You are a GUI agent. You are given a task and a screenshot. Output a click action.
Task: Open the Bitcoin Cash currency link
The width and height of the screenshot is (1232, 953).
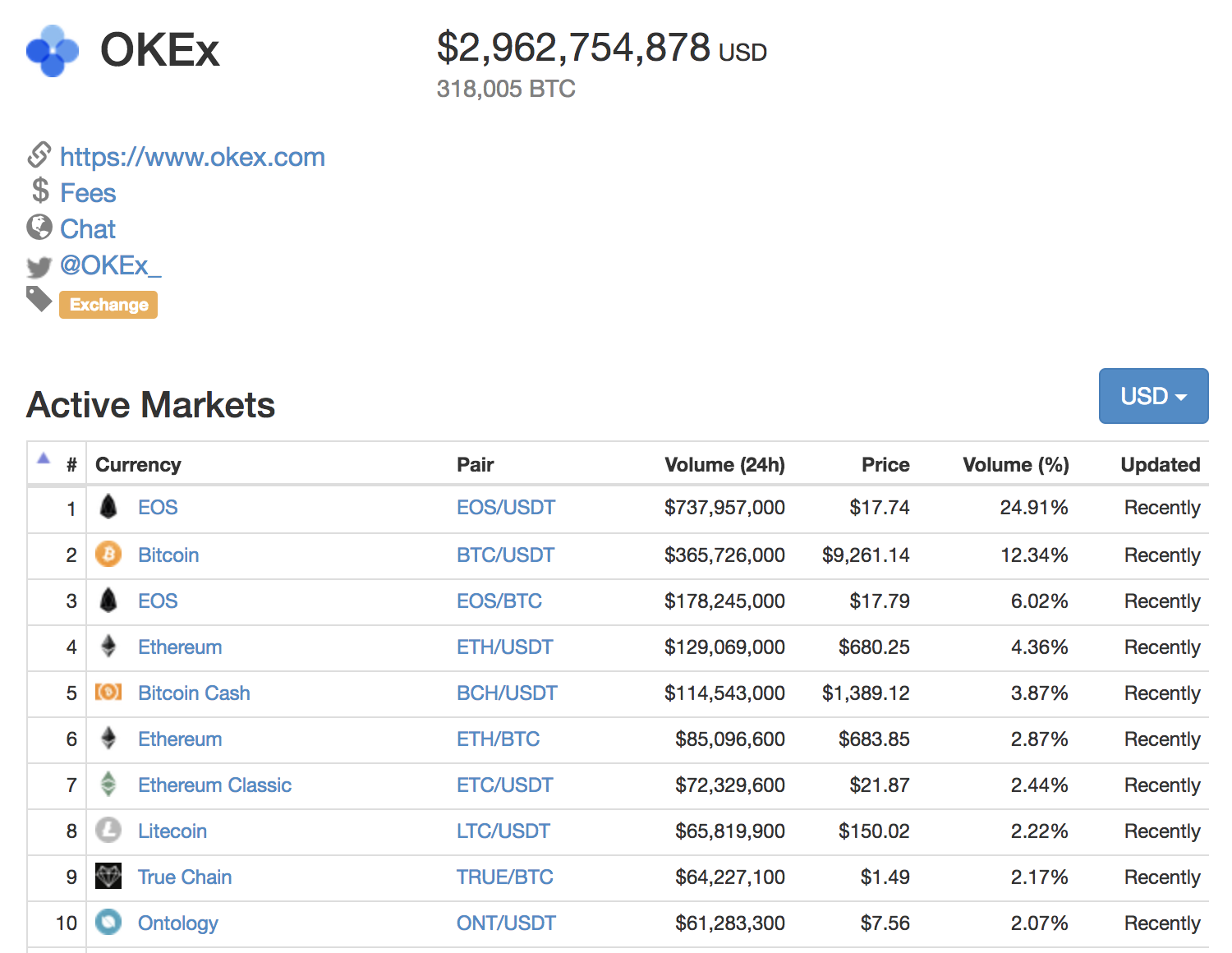click(x=194, y=693)
